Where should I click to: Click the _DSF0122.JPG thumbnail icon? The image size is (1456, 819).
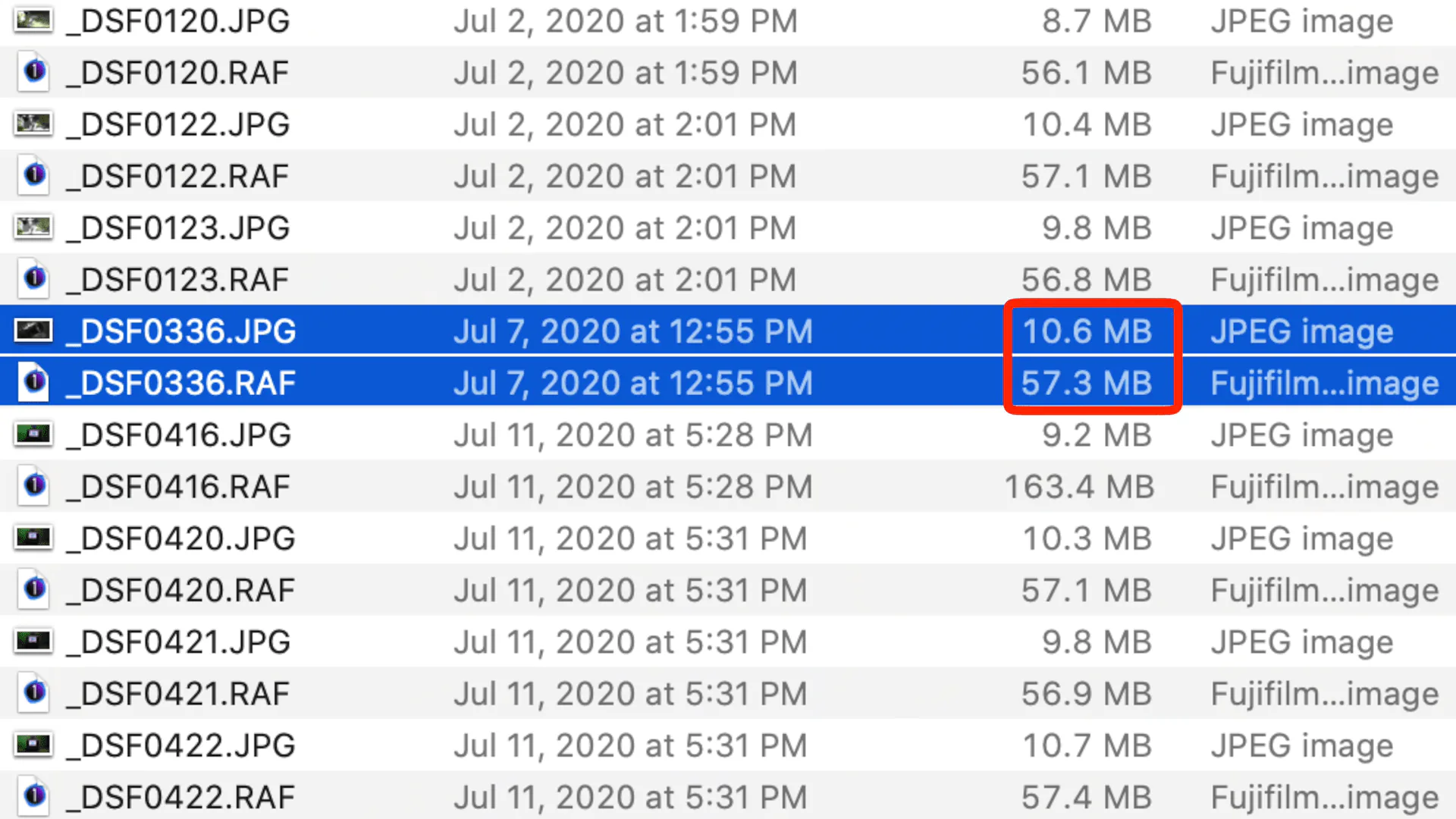34,124
